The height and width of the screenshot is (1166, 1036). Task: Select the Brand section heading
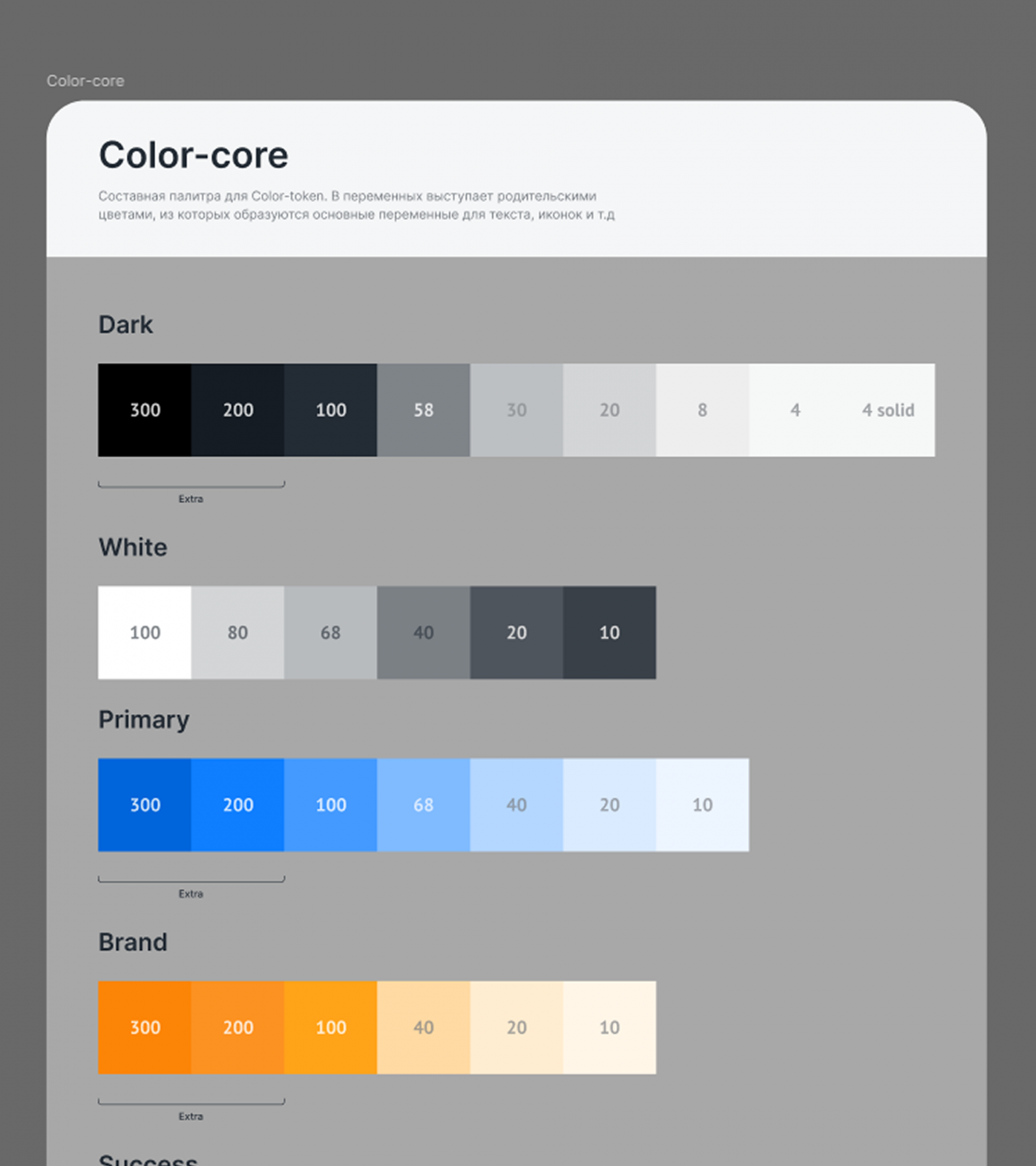pos(133,943)
